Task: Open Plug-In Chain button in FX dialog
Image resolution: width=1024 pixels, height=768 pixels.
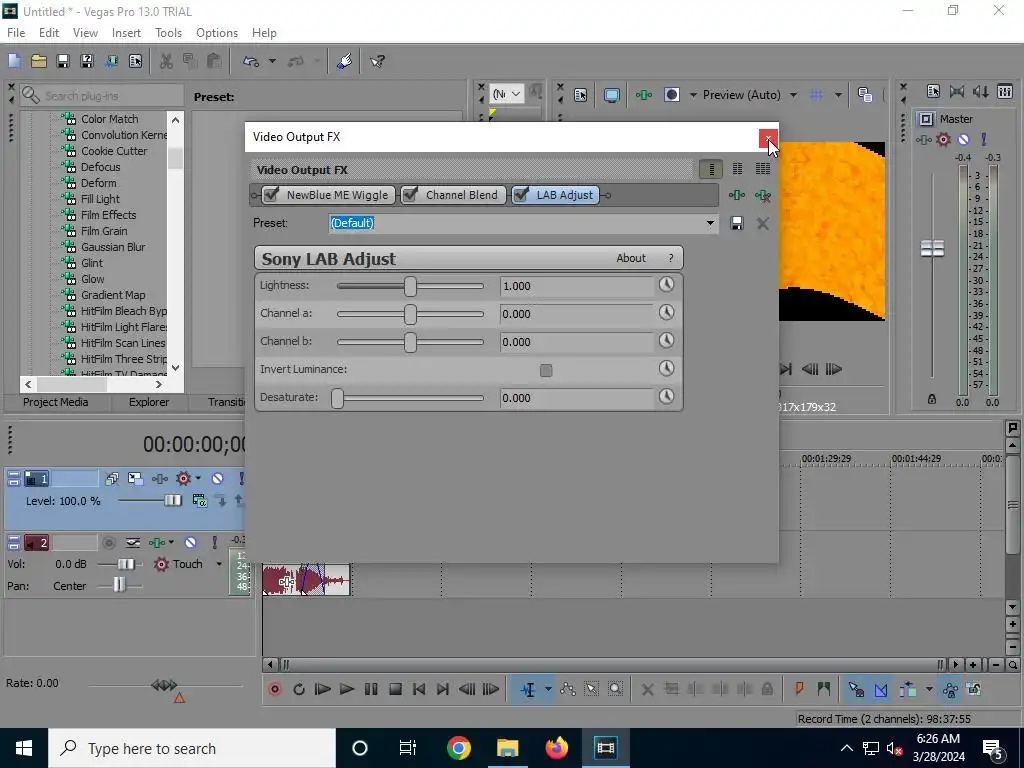Action: tap(737, 195)
